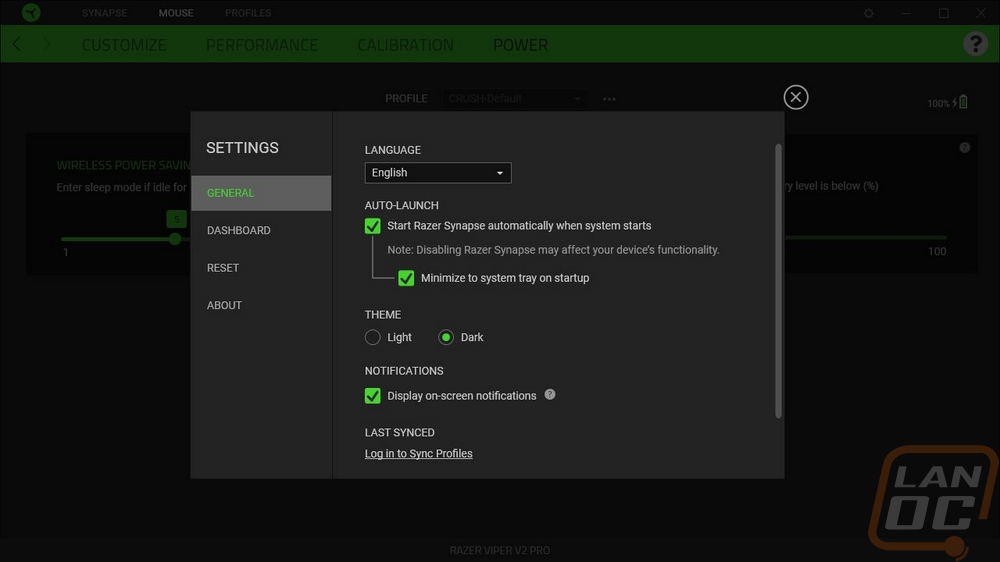
Task: Maximize the Synapse window
Action: click(943, 13)
